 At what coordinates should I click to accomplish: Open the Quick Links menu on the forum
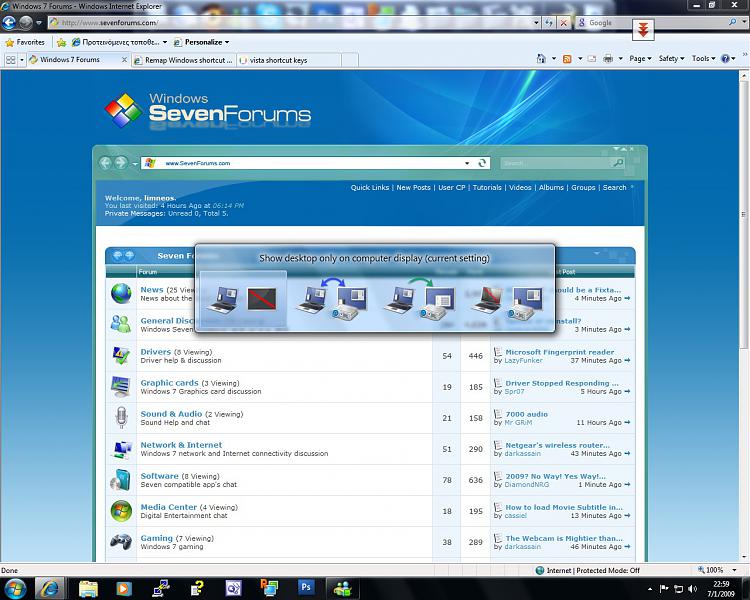[370, 188]
